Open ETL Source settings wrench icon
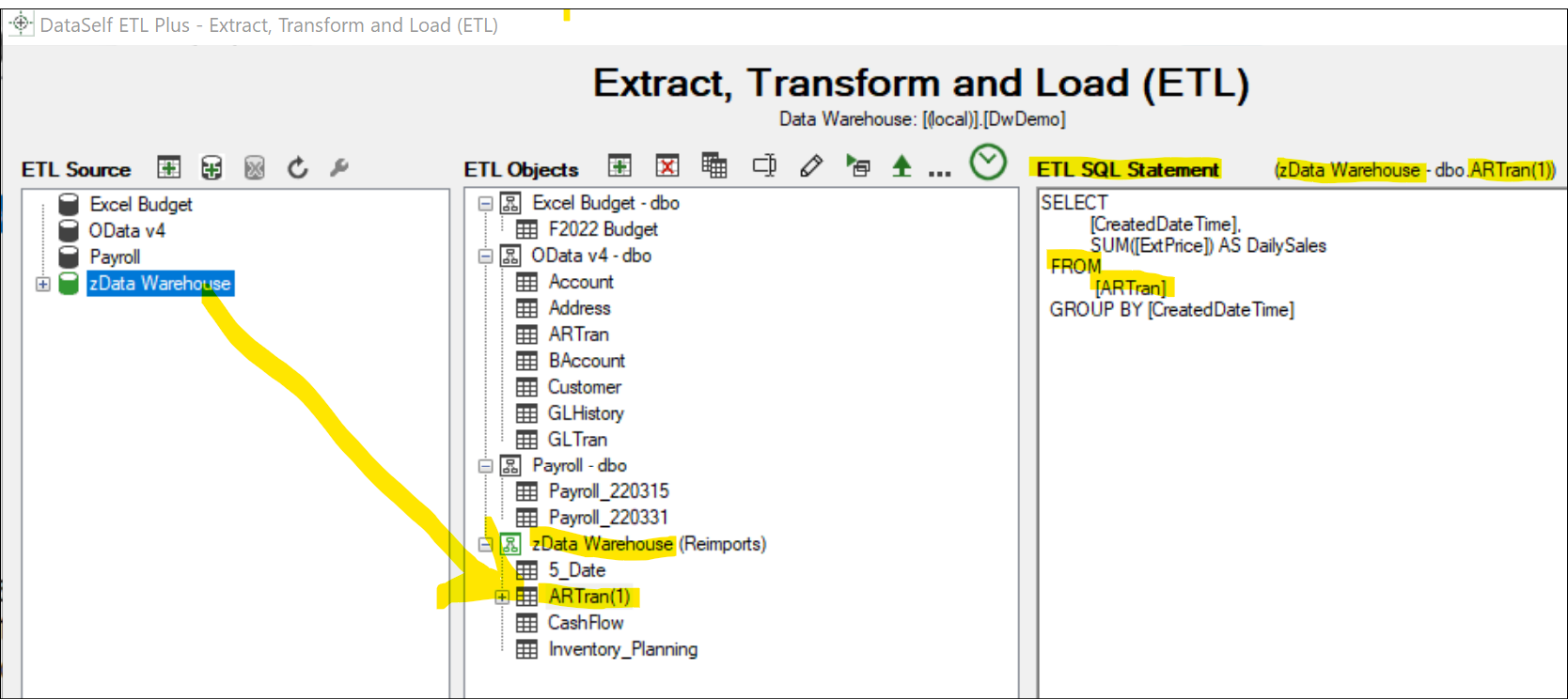The image size is (1568, 699). 339,168
